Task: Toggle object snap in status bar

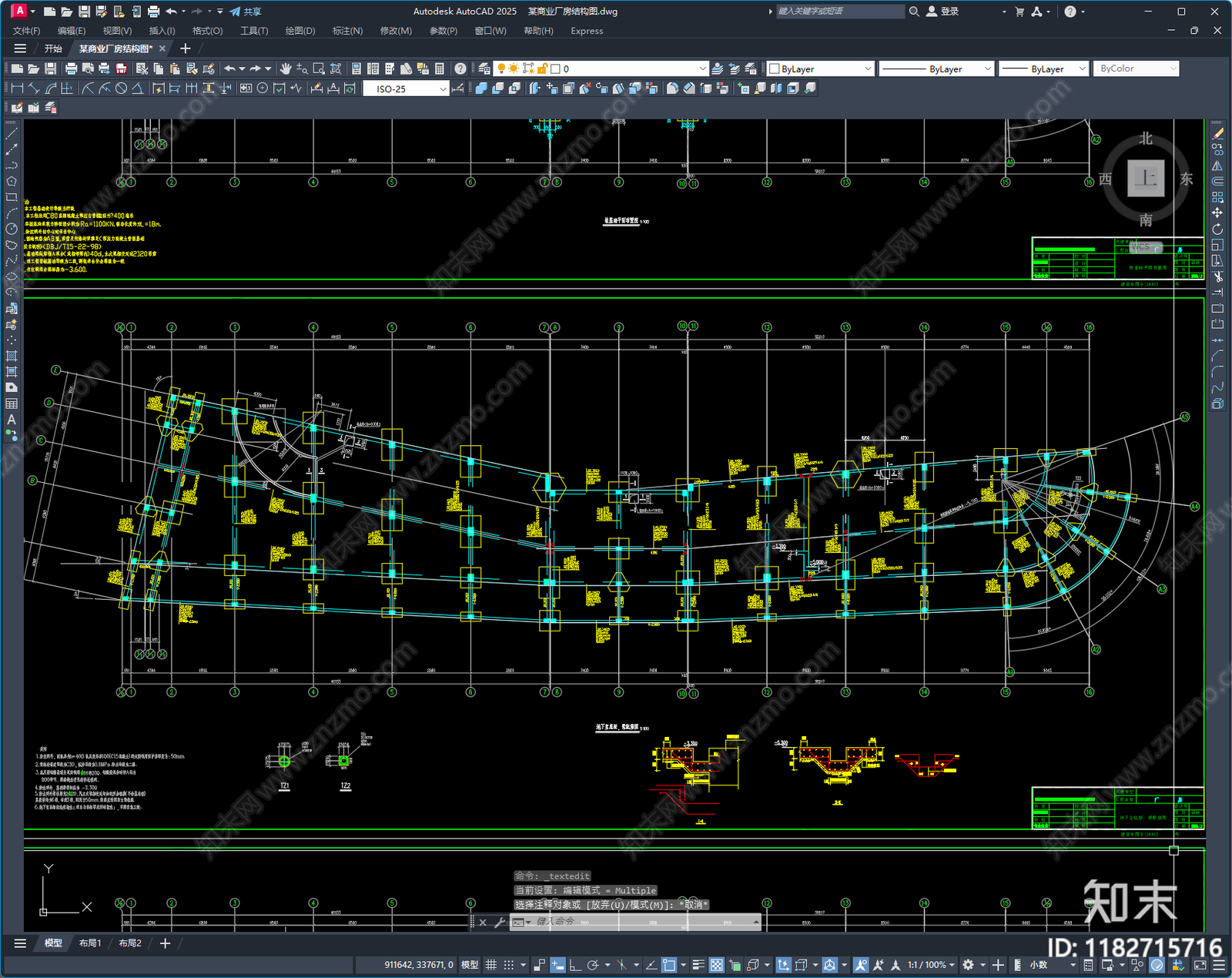Action: click(x=669, y=965)
